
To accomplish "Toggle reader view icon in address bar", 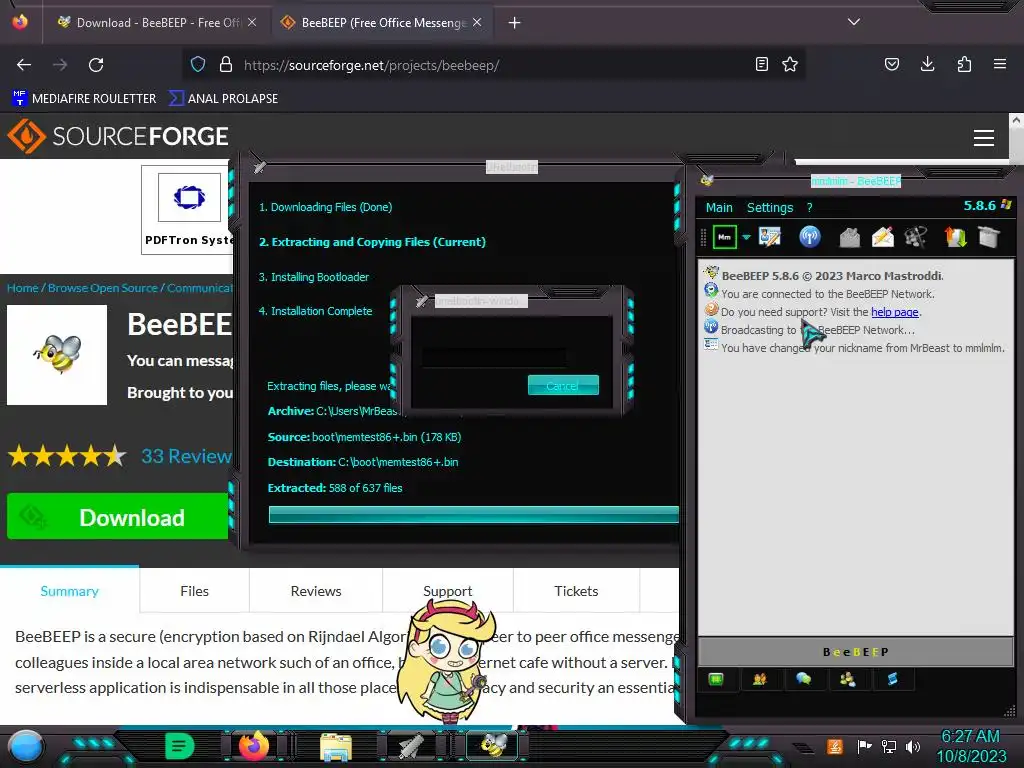I will 761,64.
